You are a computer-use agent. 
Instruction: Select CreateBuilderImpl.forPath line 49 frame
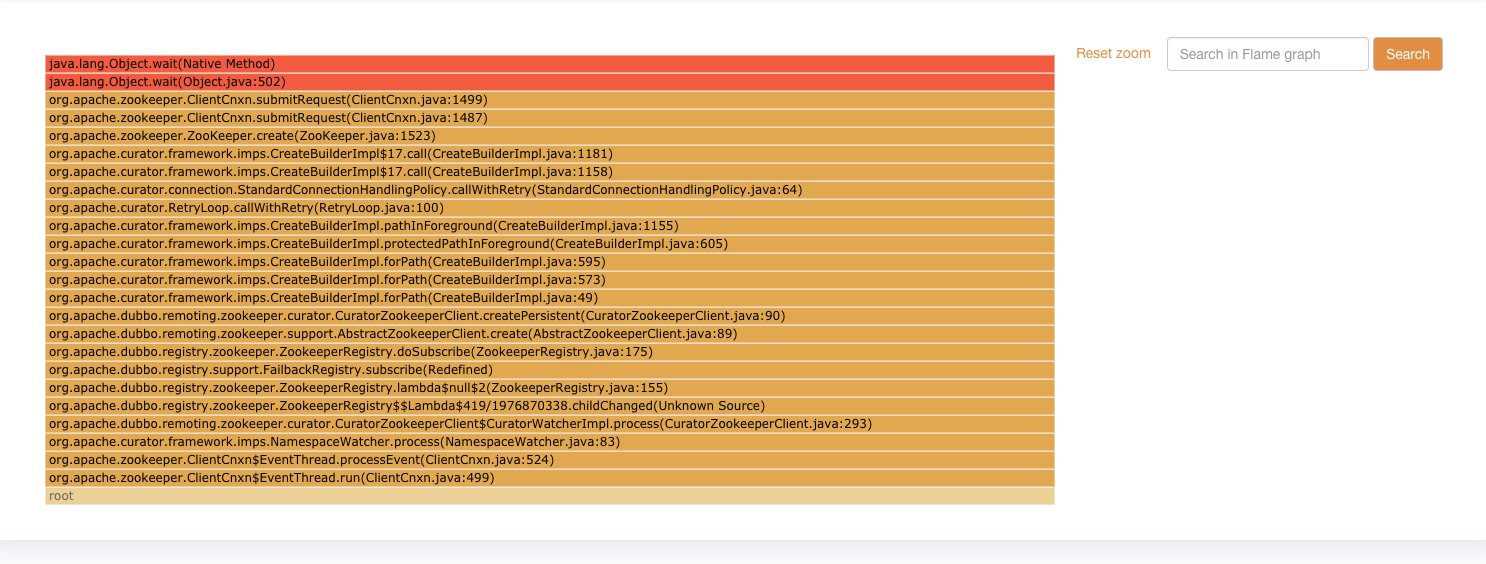pyautogui.click(x=550, y=298)
